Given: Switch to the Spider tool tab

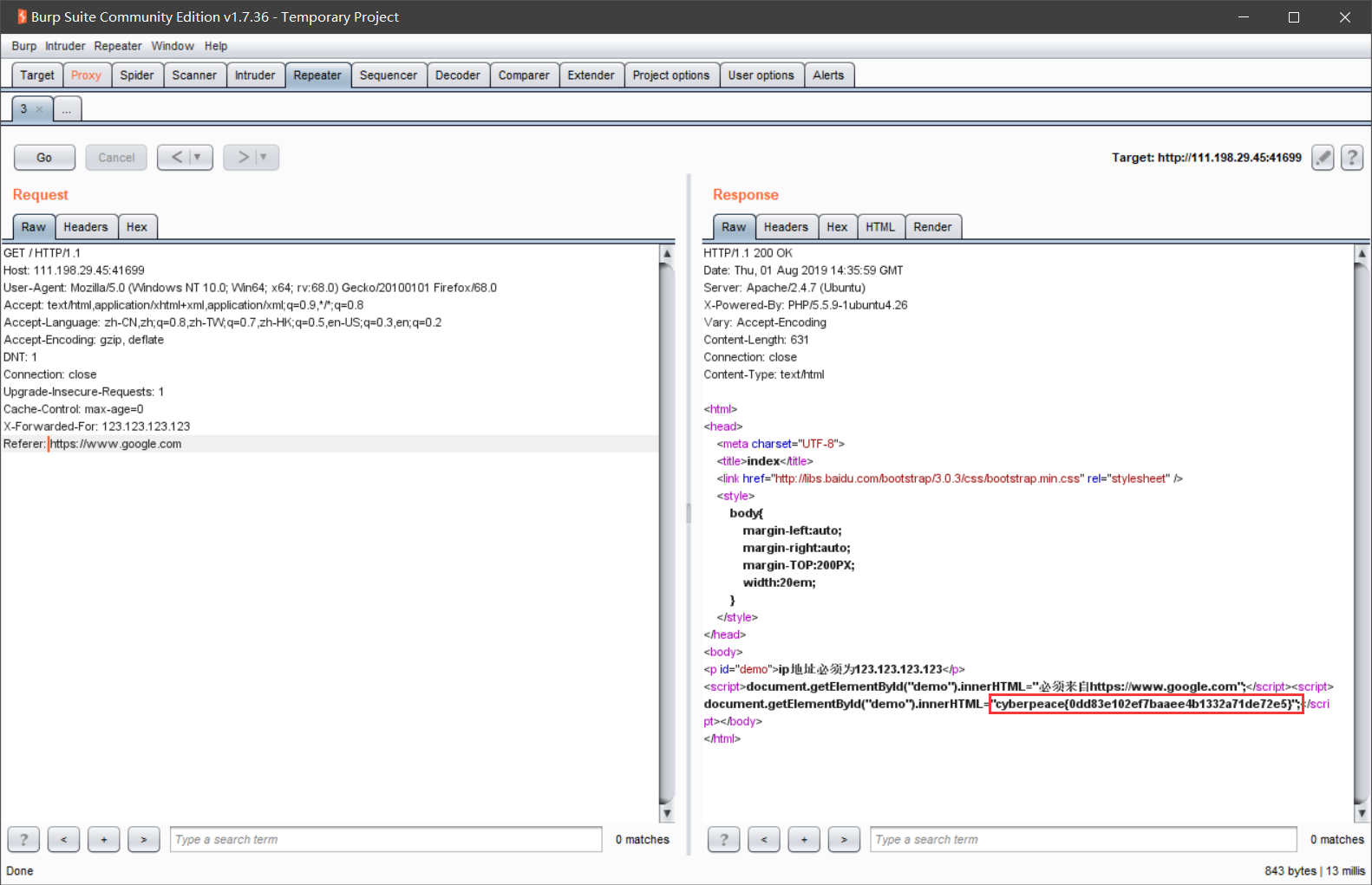Looking at the screenshot, I should pyautogui.click(x=137, y=75).
